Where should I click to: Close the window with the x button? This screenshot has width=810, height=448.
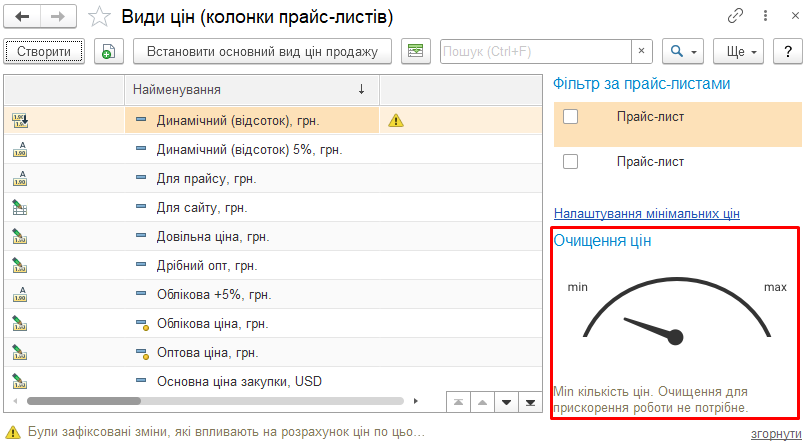click(796, 16)
